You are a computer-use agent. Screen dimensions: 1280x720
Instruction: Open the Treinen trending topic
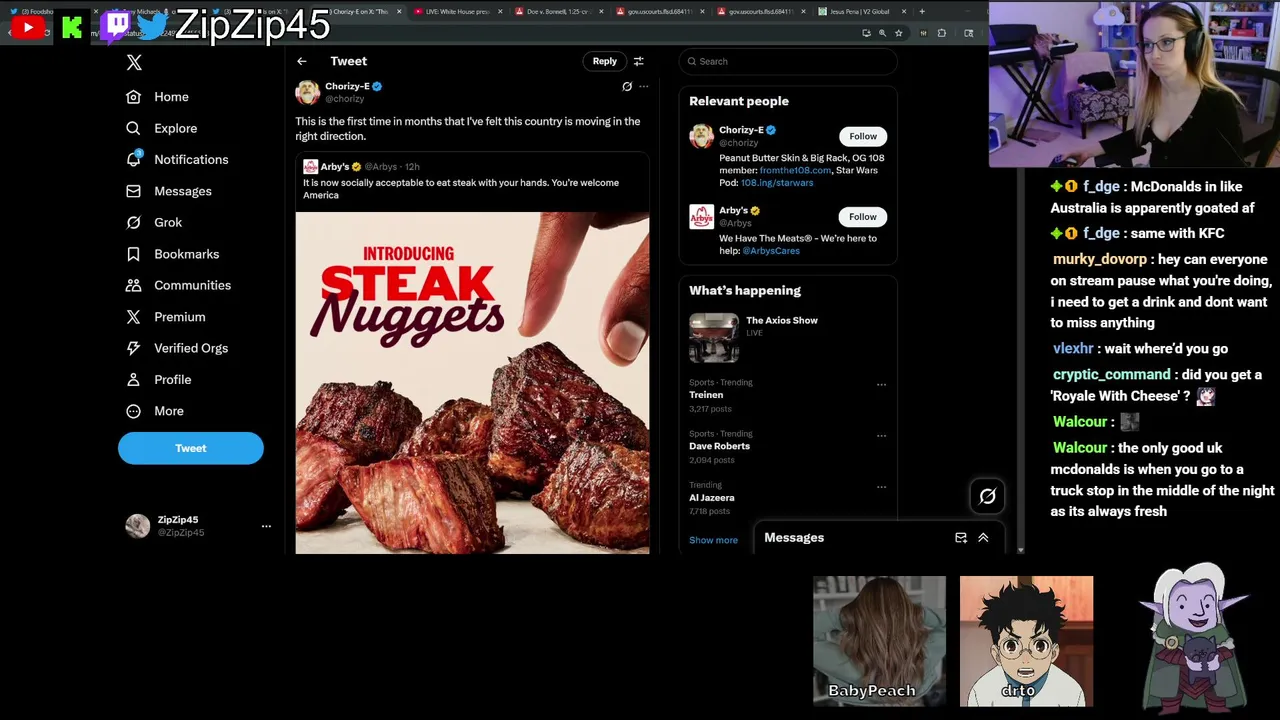click(x=706, y=395)
